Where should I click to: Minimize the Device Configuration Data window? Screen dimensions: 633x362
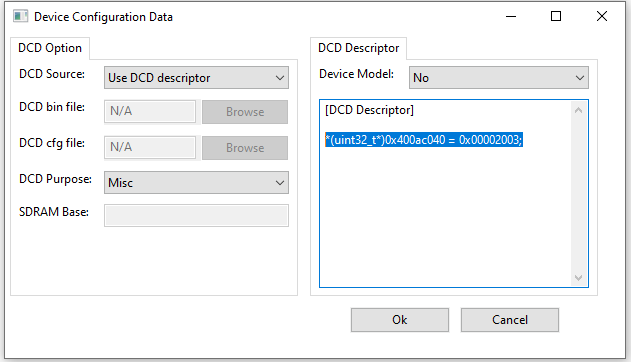[x=511, y=17]
